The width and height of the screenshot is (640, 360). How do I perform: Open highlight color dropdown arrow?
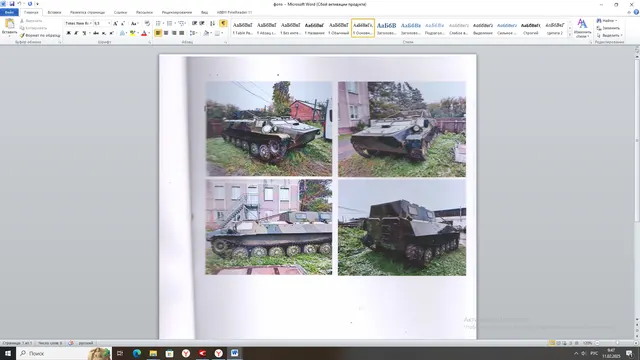coord(138,33)
